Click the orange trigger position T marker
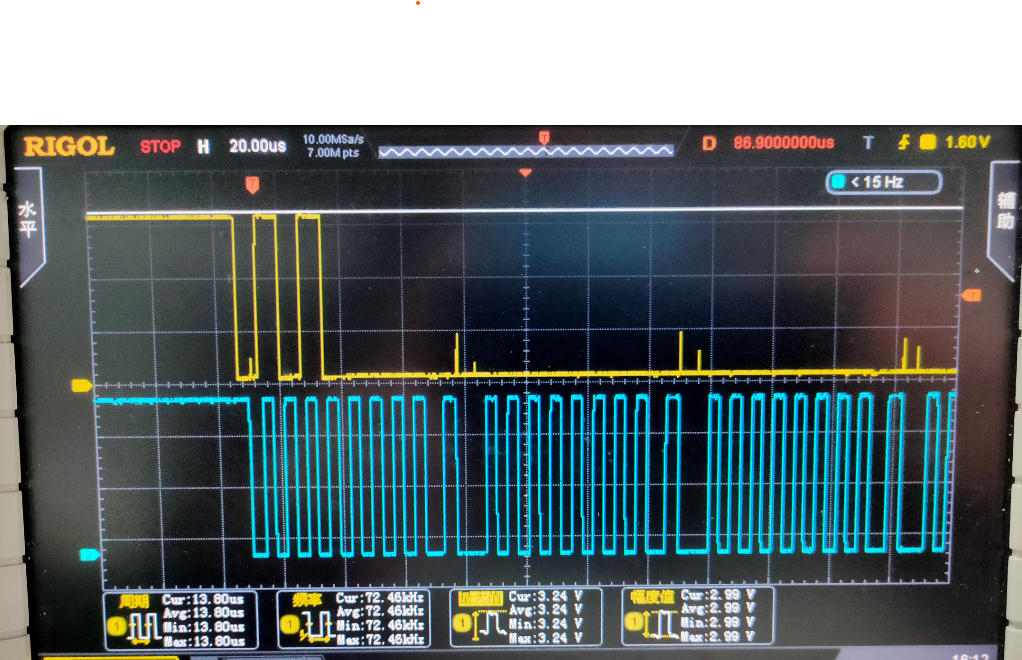The image size is (1022, 660). click(x=252, y=185)
